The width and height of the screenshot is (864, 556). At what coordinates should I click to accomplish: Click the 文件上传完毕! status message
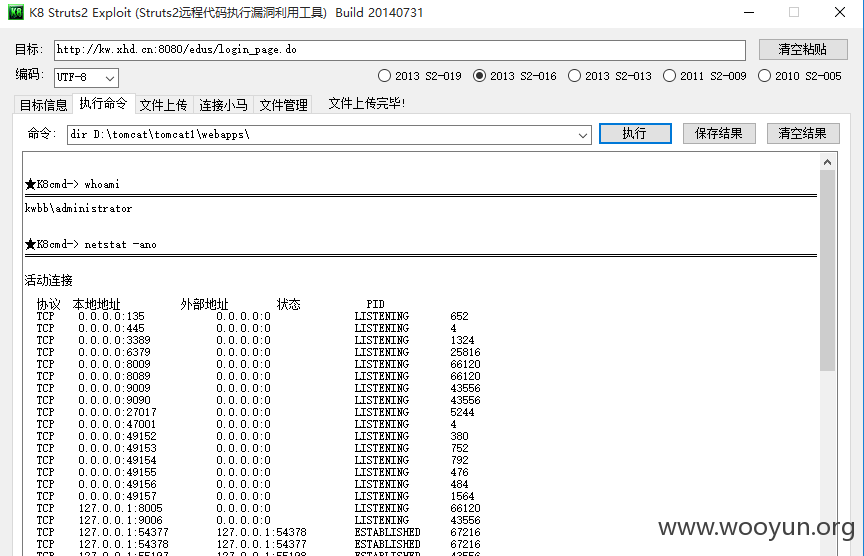click(366, 103)
